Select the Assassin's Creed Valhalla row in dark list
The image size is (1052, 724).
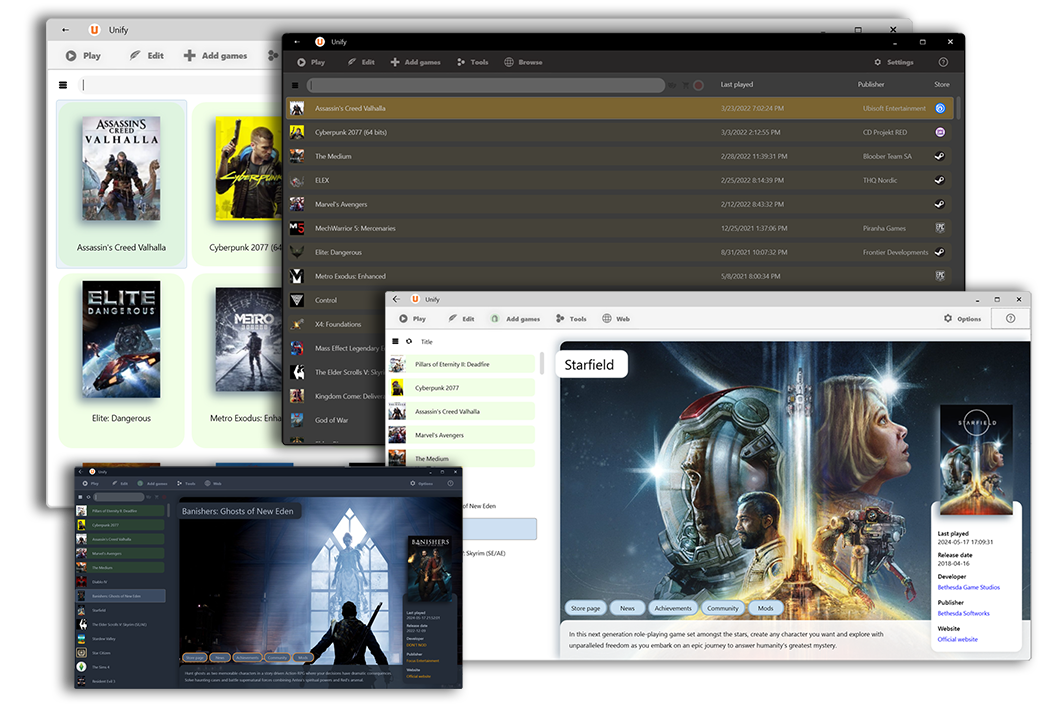click(620, 108)
